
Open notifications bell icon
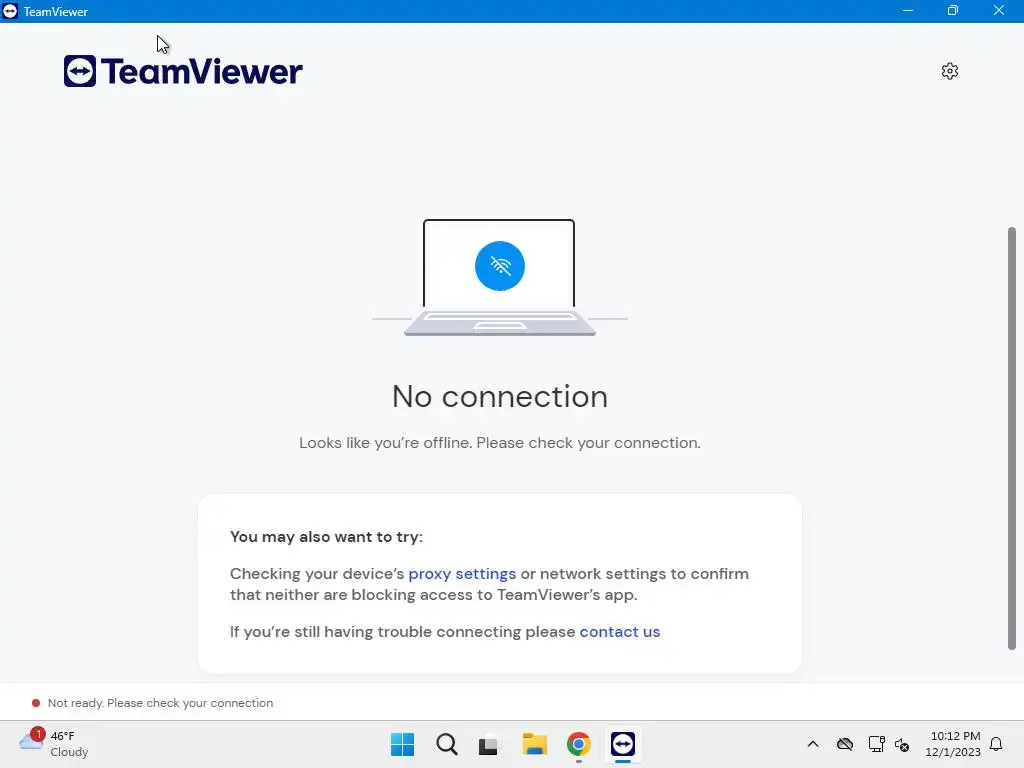(x=996, y=744)
